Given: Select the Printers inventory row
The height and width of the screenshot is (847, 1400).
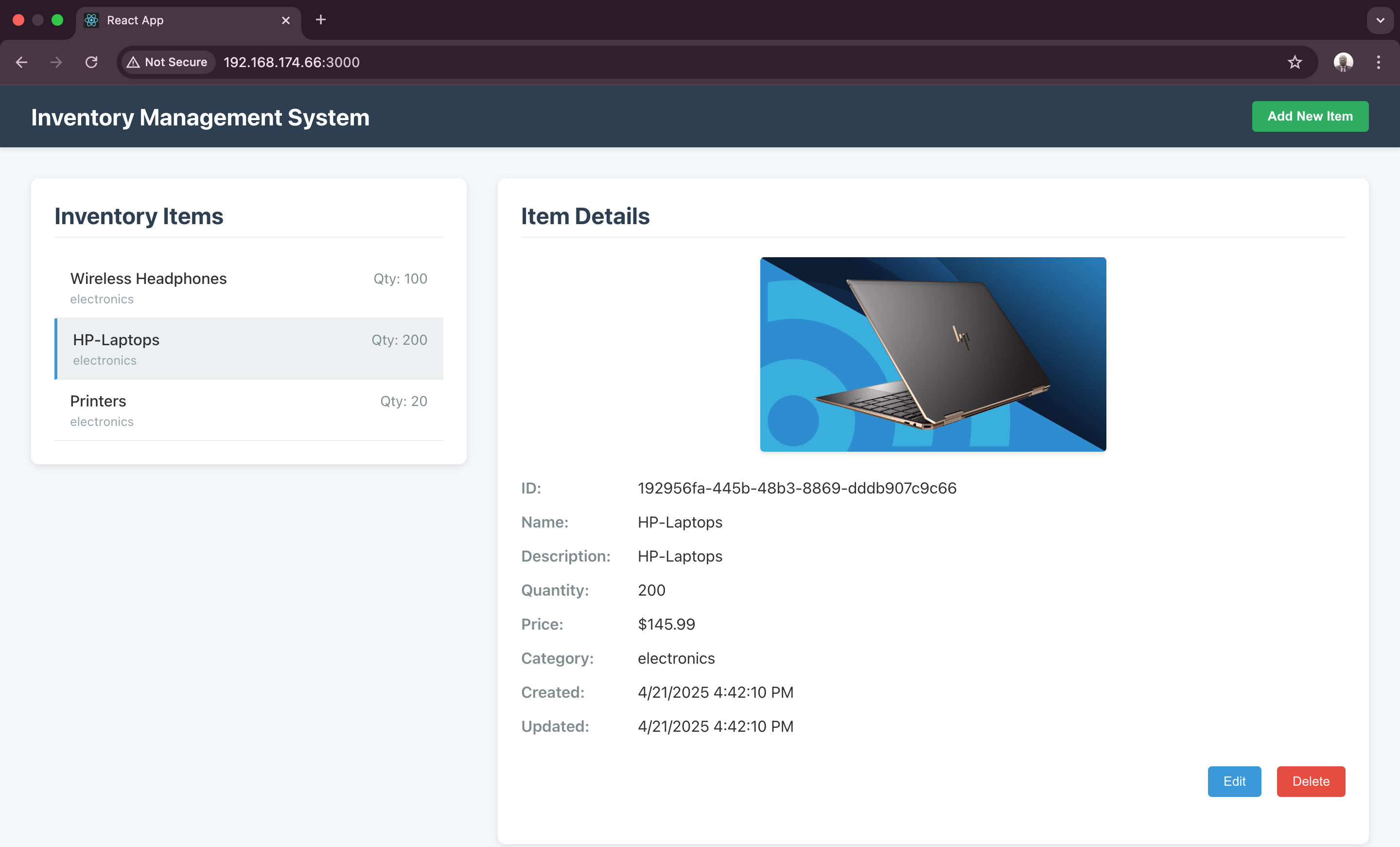Looking at the screenshot, I should tap(248, 410).
